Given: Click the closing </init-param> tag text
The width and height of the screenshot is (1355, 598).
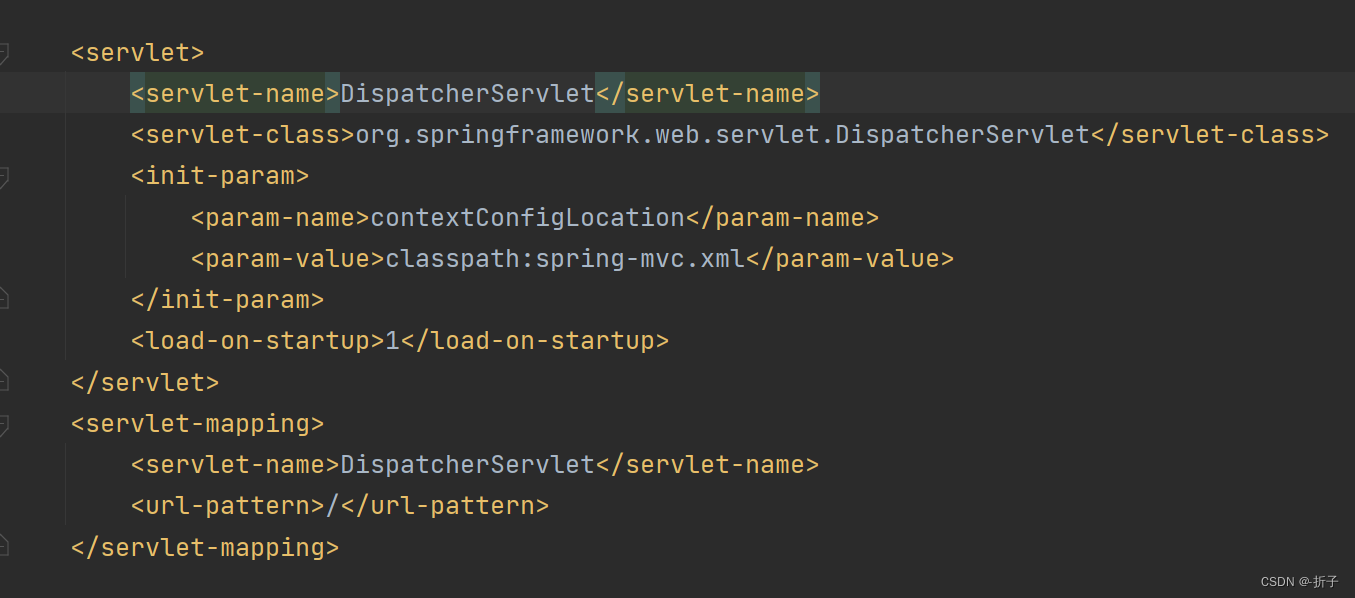Looking at the screenshot, I should click(227, 299).
